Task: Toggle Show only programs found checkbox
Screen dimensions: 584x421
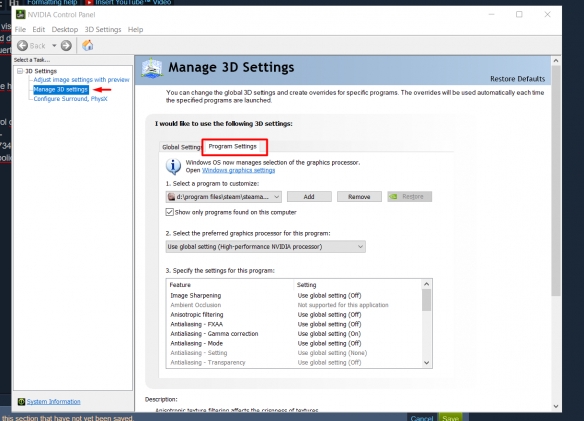Action: (169, 212)
